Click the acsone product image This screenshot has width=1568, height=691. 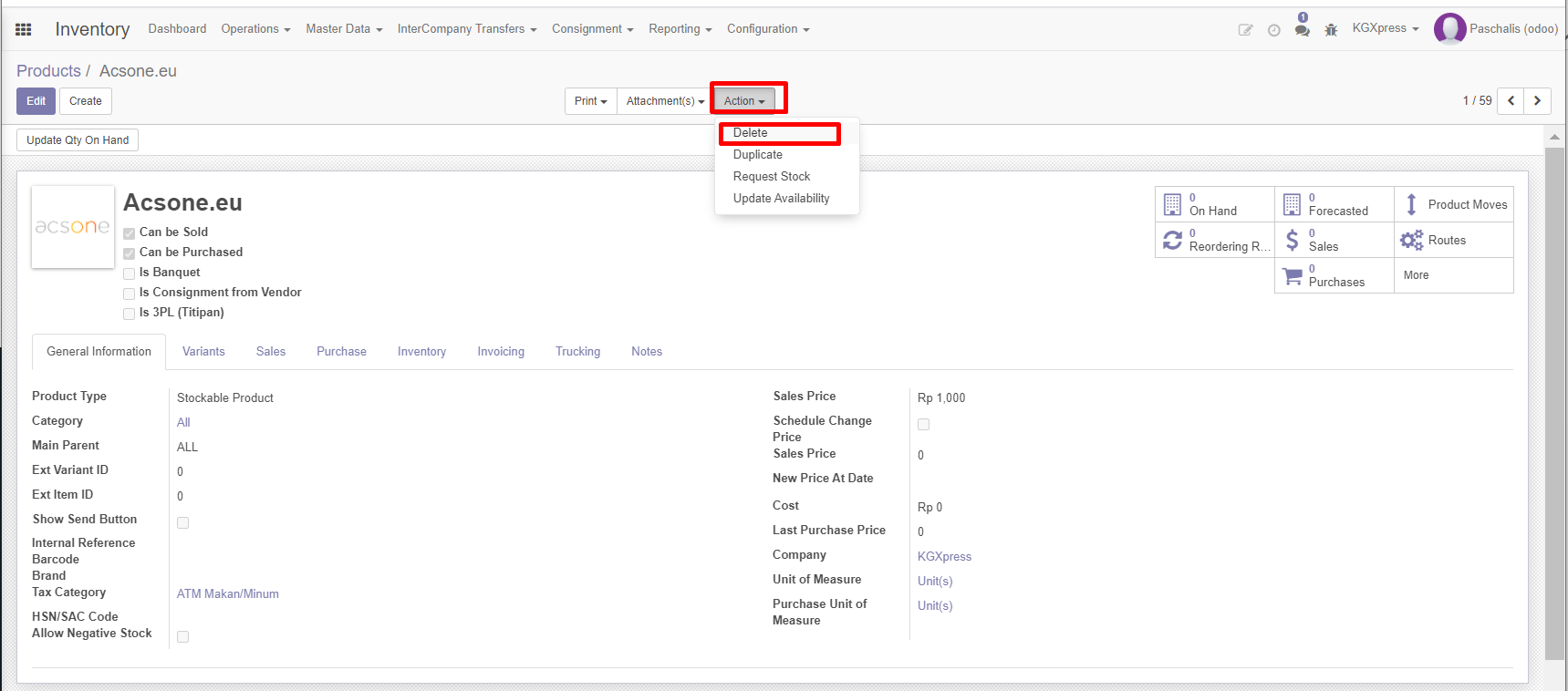pyautogui.click(x=73, y=227)
